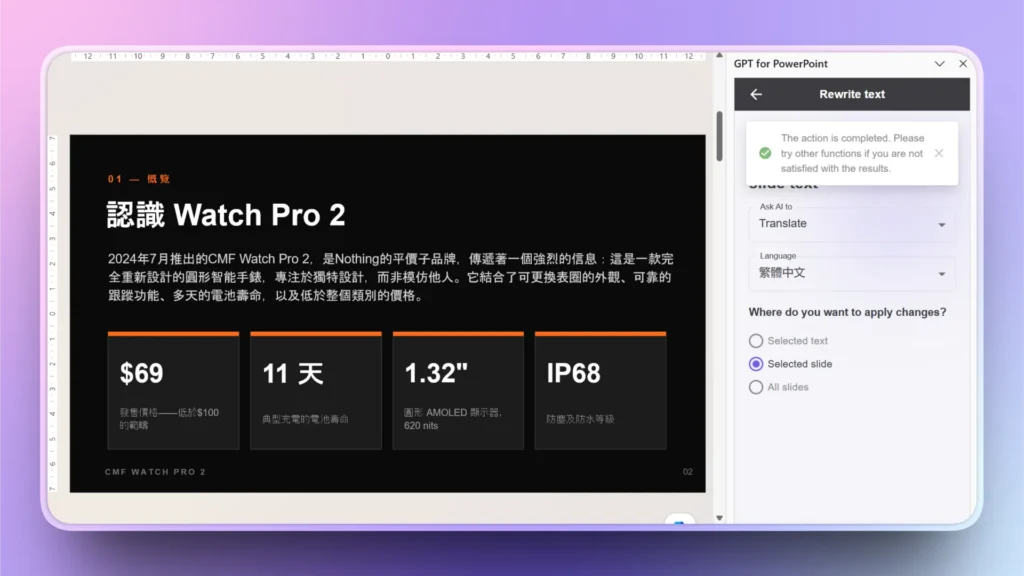
Task: Select the Selected text radio option
Action: (x=756, y=341)
